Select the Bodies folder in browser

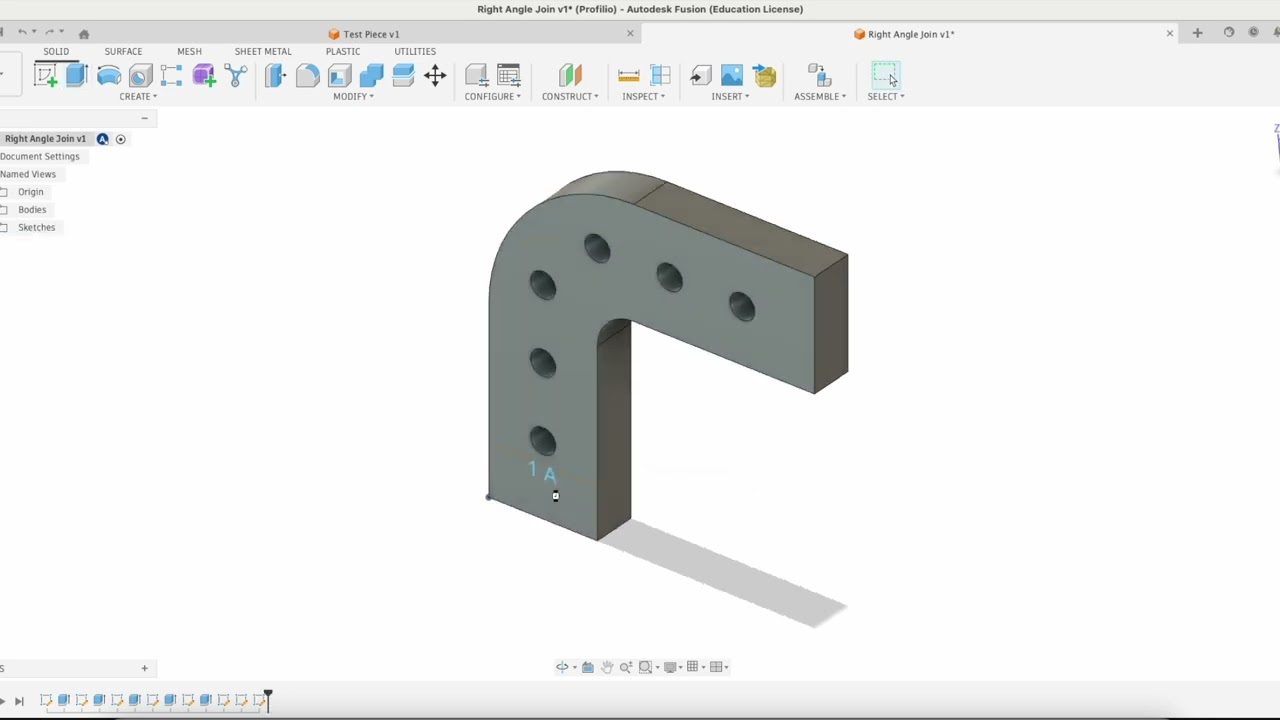32,210
